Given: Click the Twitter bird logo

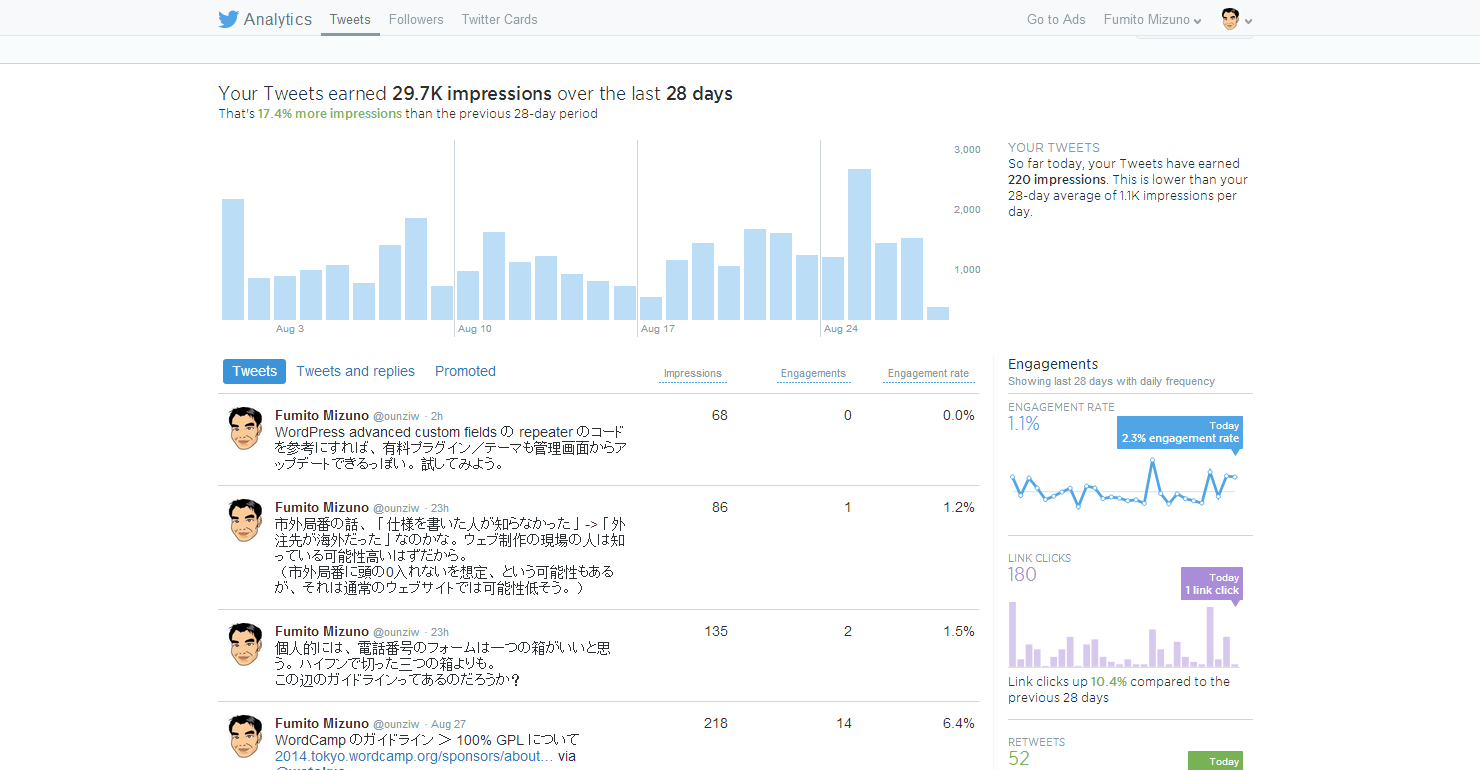Looking at the screenshot, I should pyautogui.click(x=228, y=19).
